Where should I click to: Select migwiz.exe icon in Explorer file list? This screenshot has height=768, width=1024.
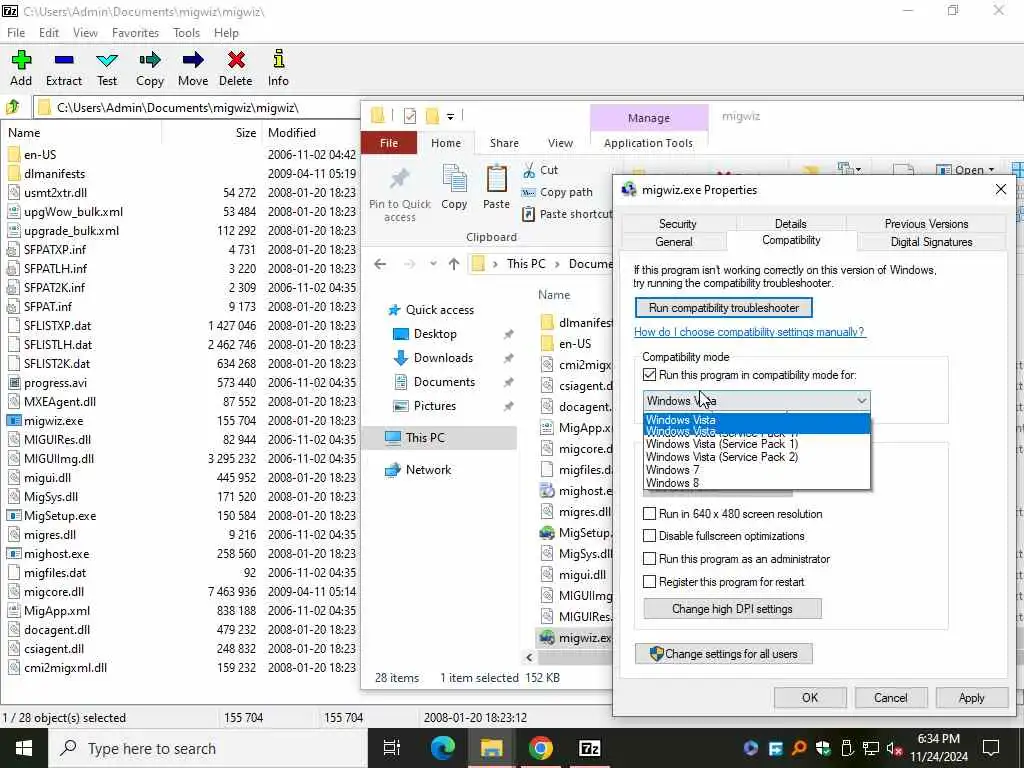click(547, 637)
